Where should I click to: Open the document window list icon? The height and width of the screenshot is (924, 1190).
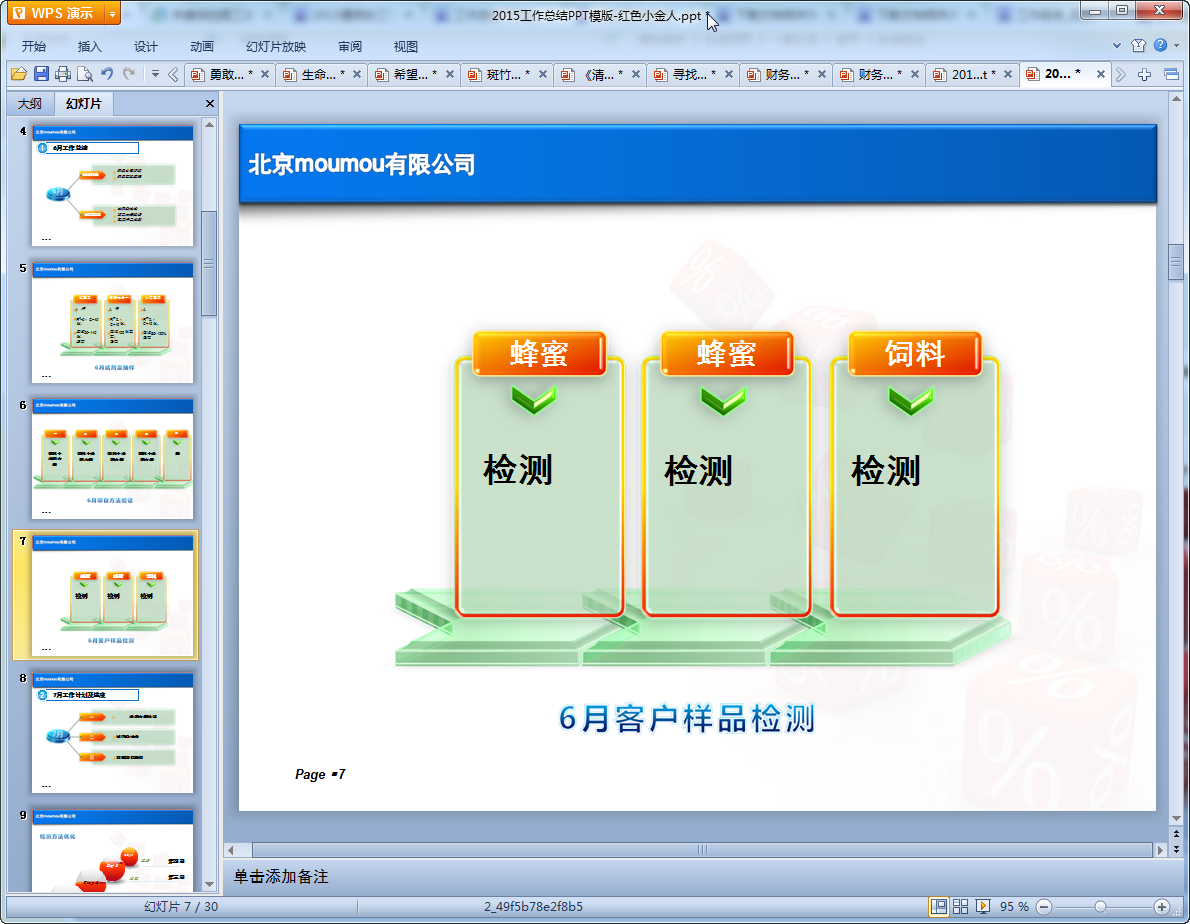[1171, 74]
